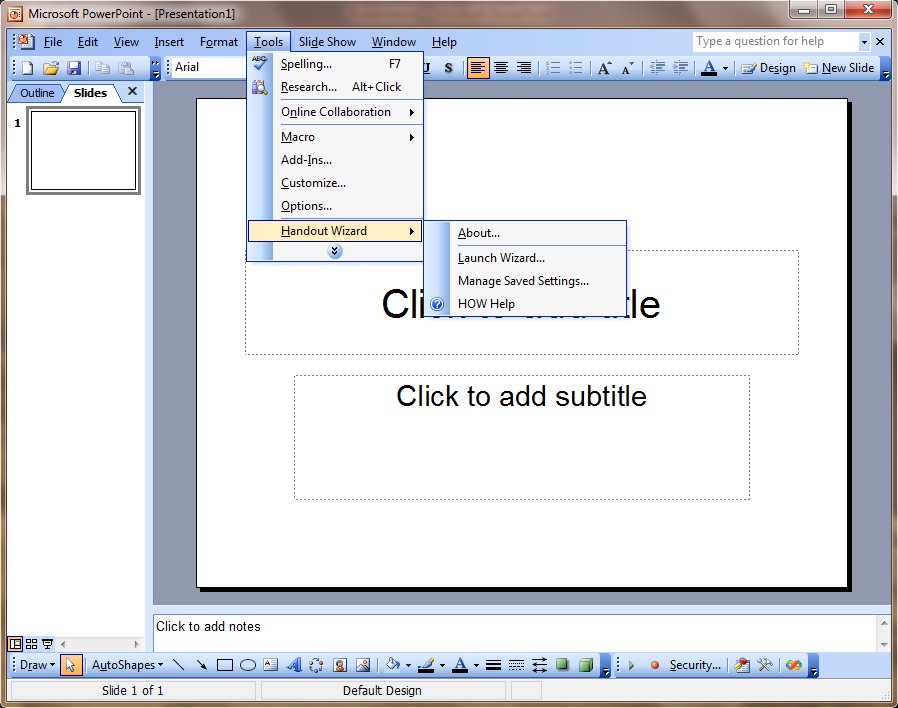Viewport: 898px width, 708px height.
Task: Click the Security button
Action: tap(695, 665)
